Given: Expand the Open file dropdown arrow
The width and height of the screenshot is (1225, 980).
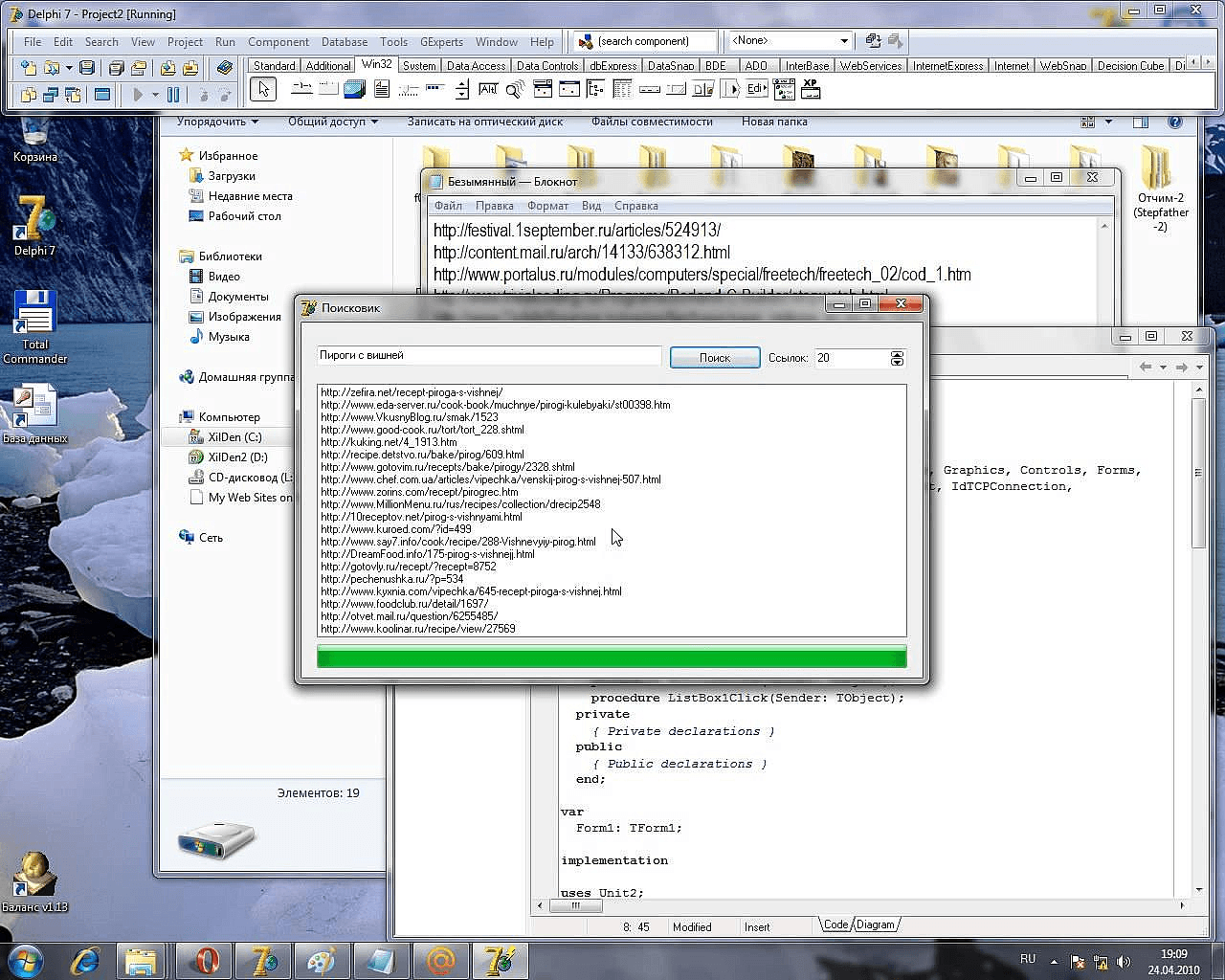Looking at the screenshot, I should click(69, 68).
